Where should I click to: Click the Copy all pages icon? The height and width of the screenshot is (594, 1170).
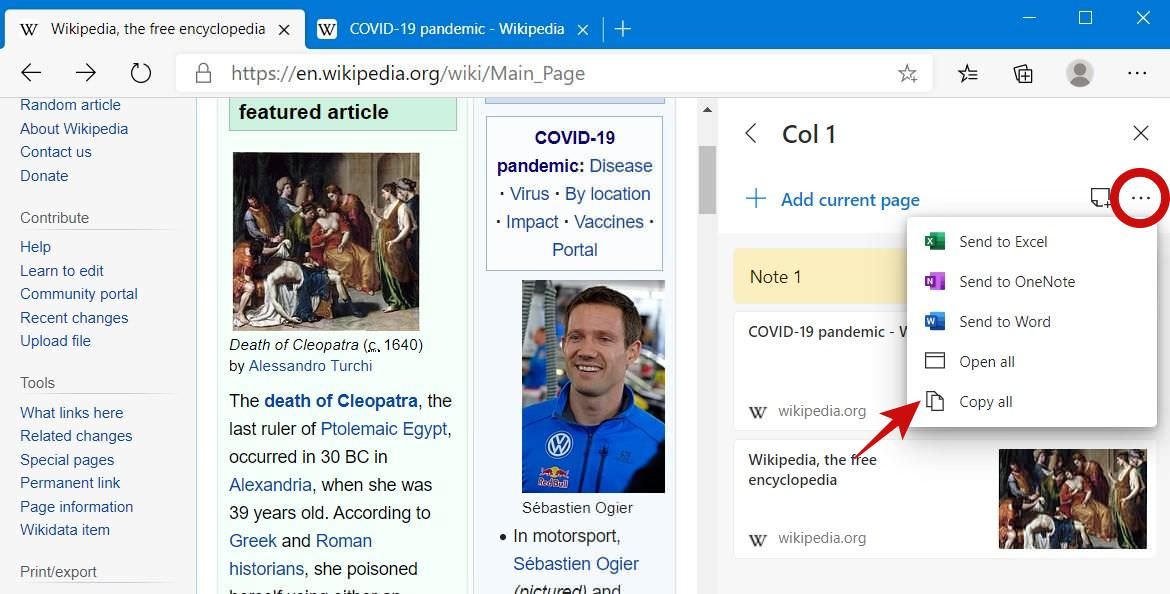click(934, 401)
